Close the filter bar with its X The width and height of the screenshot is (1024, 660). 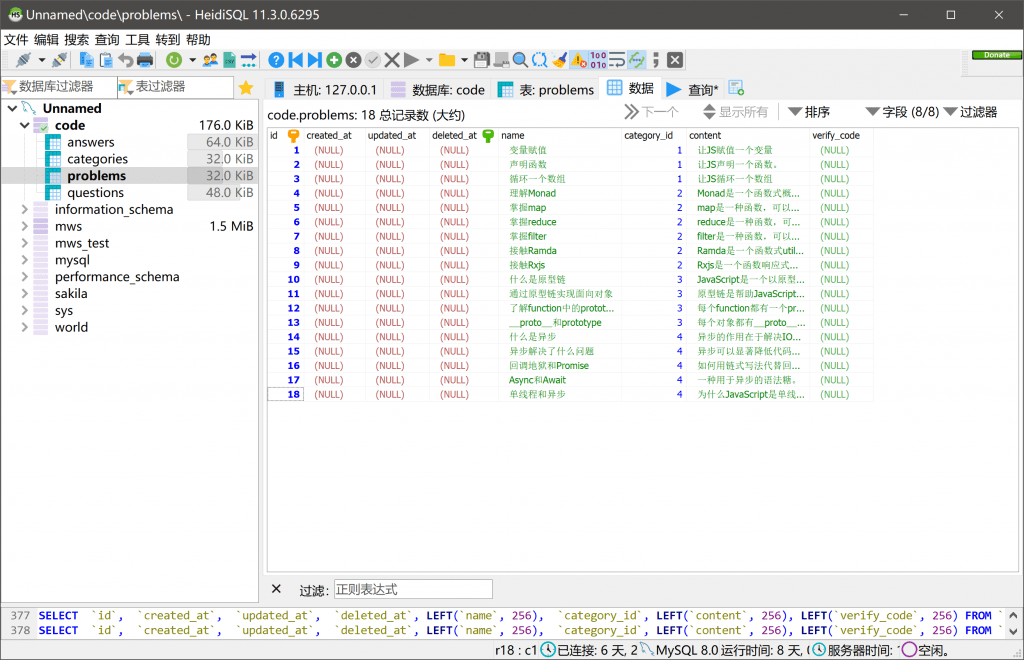pos(276,589)
